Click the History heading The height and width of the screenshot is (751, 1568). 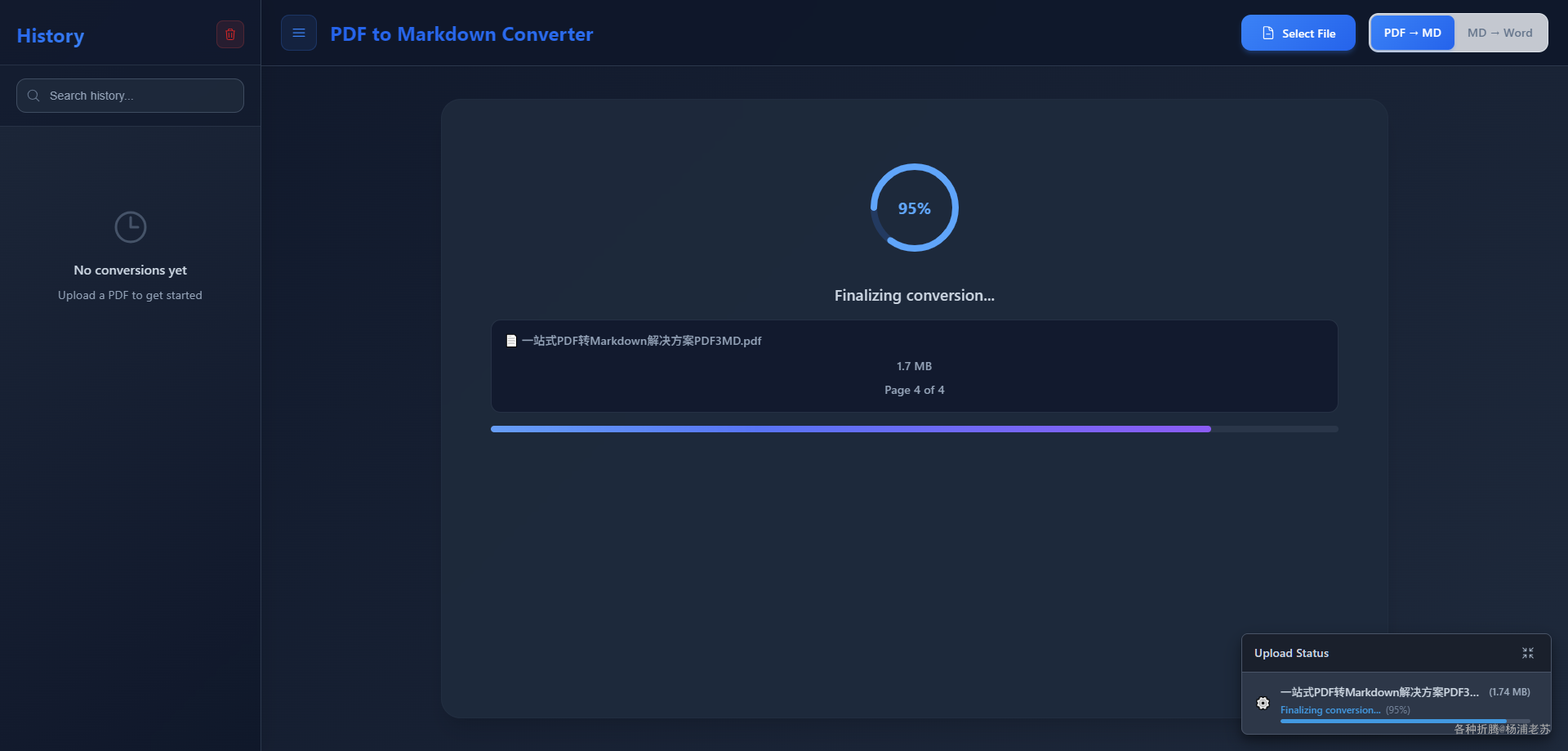coord(51,36)
